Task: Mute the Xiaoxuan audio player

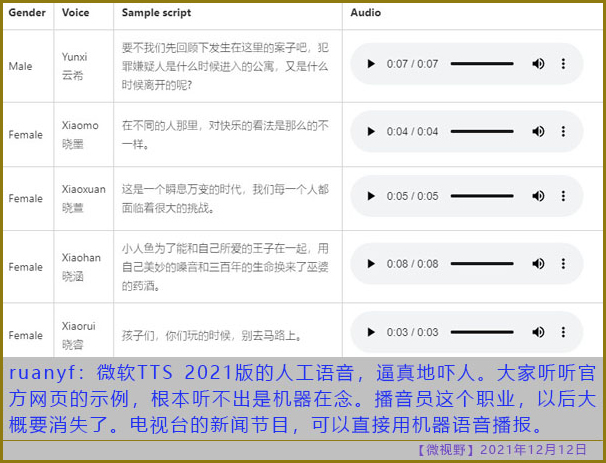Action: [x=538, y=196]
